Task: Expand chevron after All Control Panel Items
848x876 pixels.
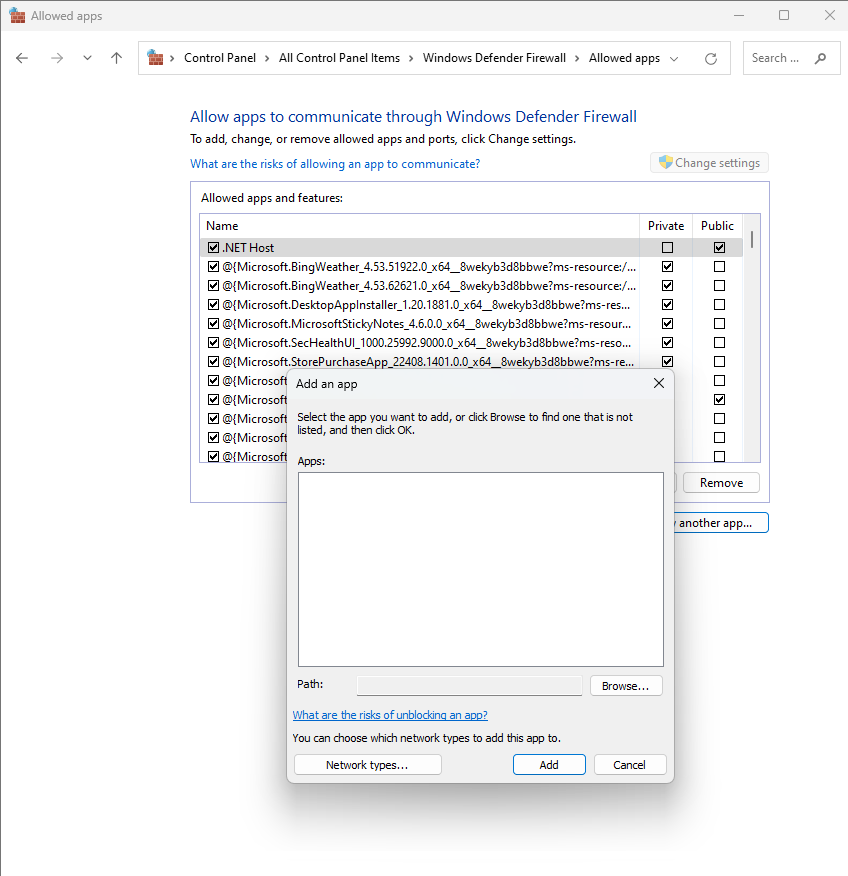Action: pos(411,59)
